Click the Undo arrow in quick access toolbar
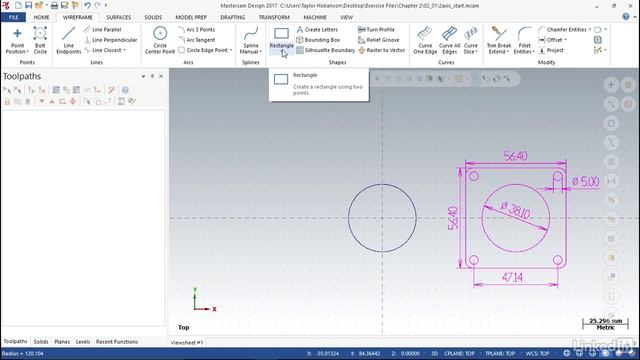This screenshot has width=640, height=360. point(87,5)
